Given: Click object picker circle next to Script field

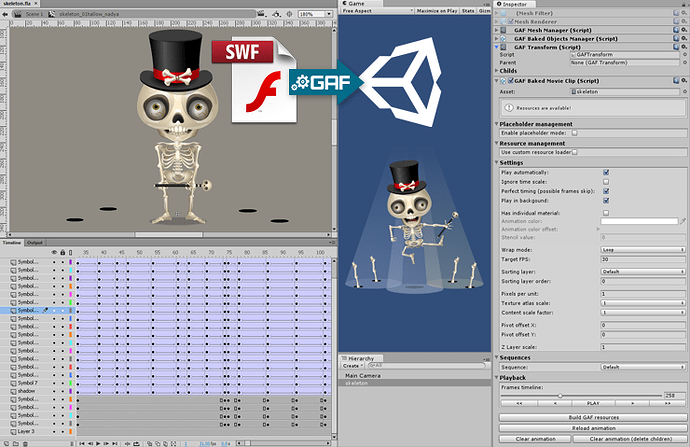Looking at the screenshot, I should [x=685, y=55].
